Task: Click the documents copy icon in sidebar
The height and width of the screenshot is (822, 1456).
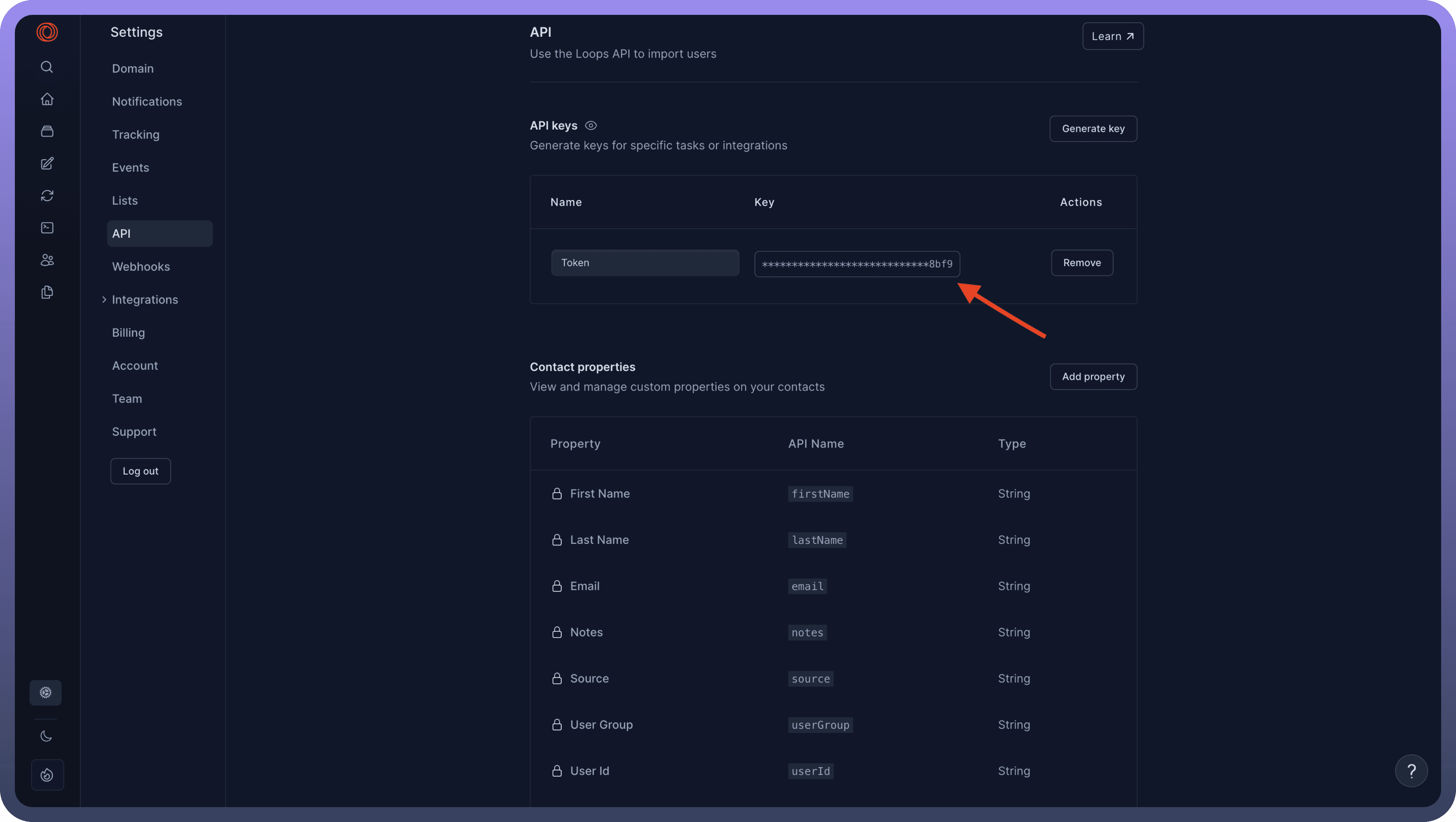Action: [x=47, y=292]
